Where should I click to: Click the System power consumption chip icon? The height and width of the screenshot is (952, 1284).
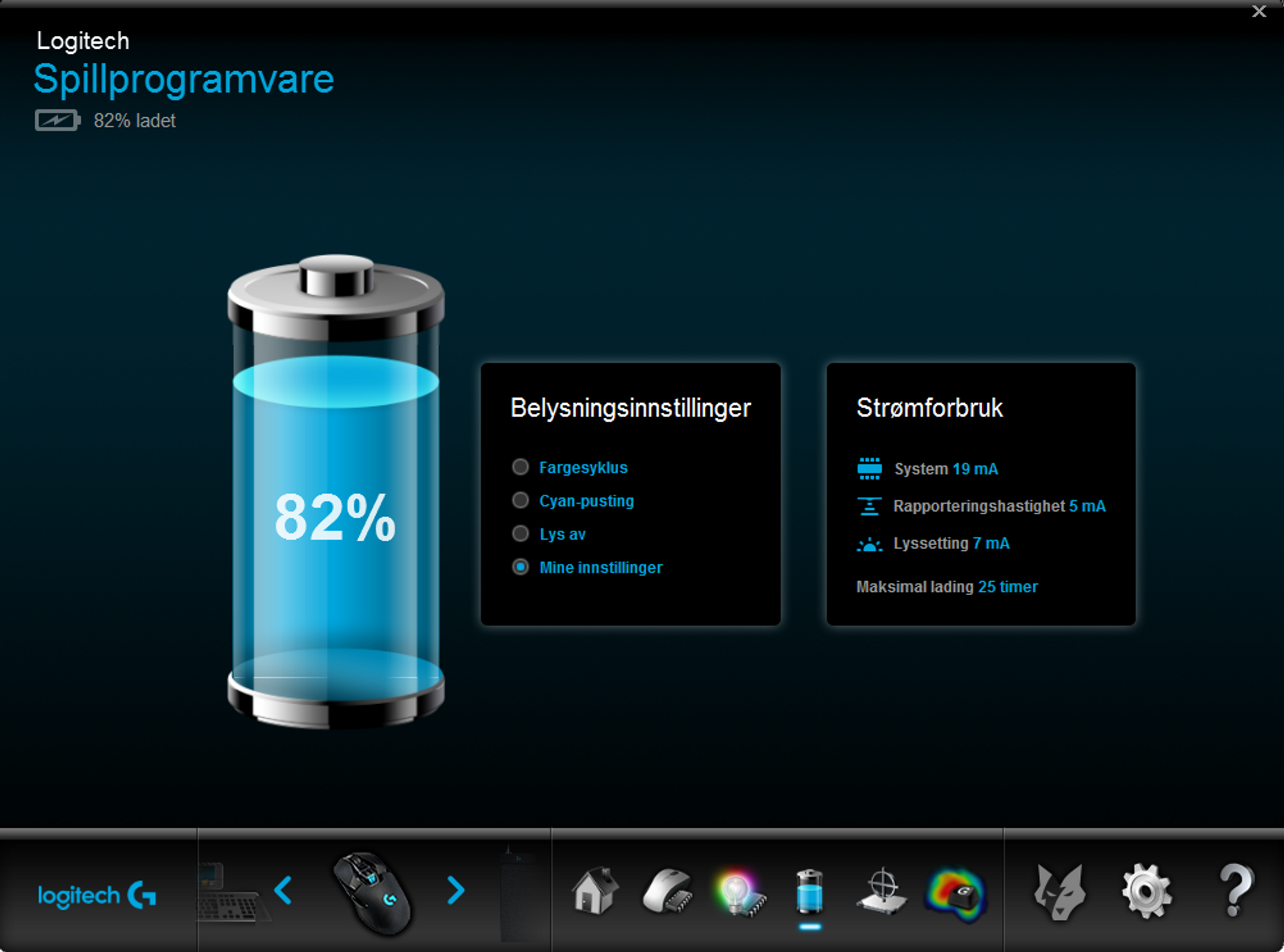(x=869, y=469)
